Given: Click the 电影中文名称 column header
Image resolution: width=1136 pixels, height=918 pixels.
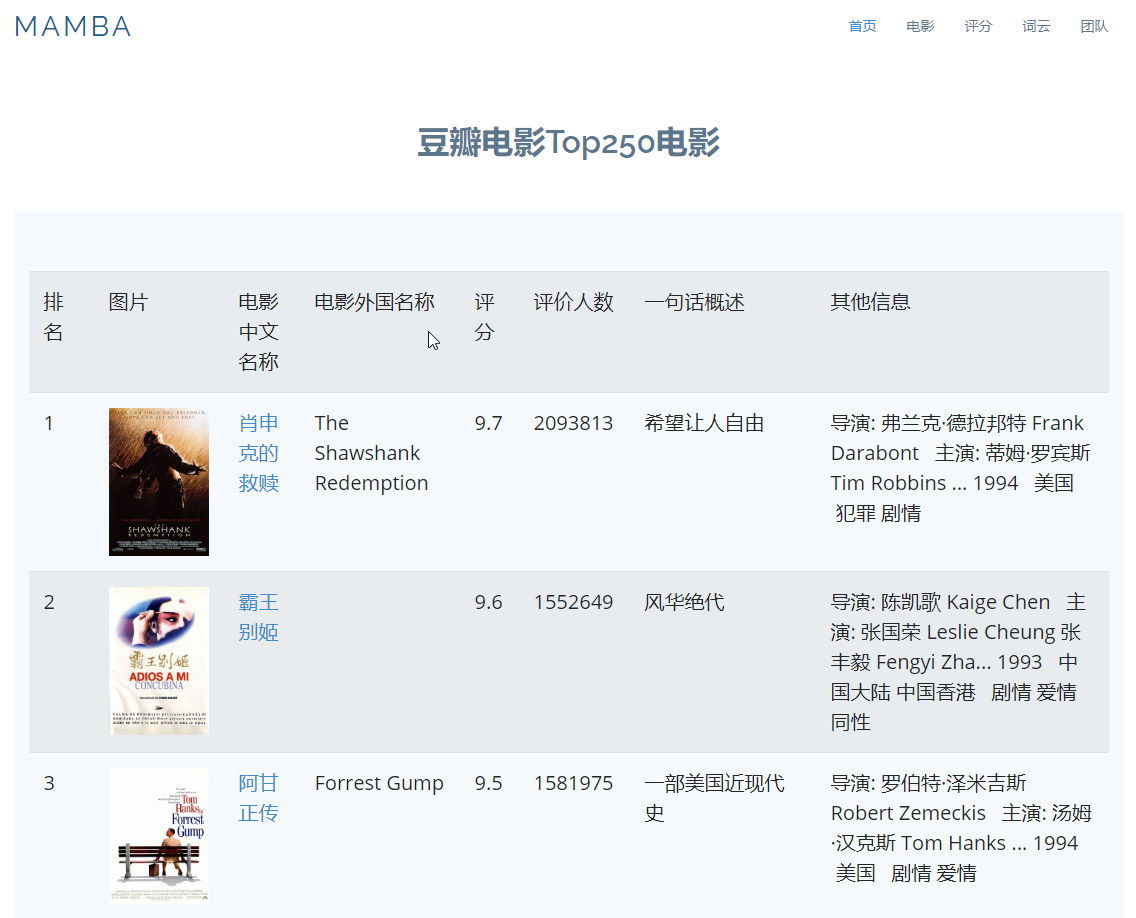Looking at the screenshot, I should (x=259, y=332).
